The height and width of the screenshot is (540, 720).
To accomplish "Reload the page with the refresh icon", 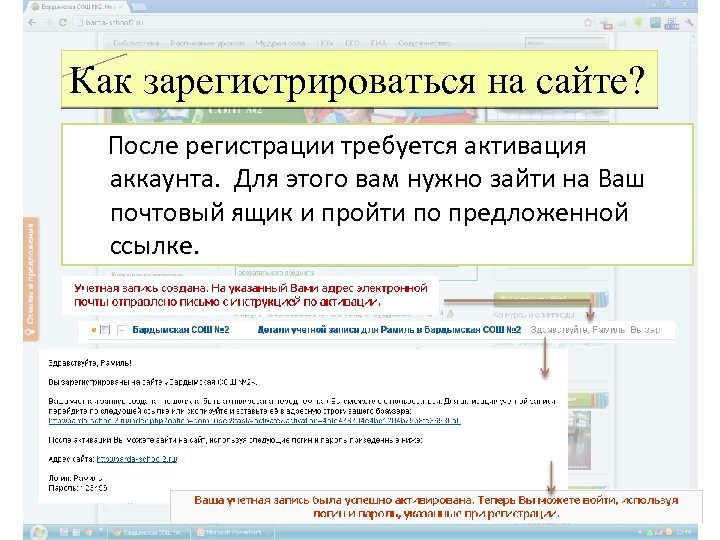I will click(63, 22).
